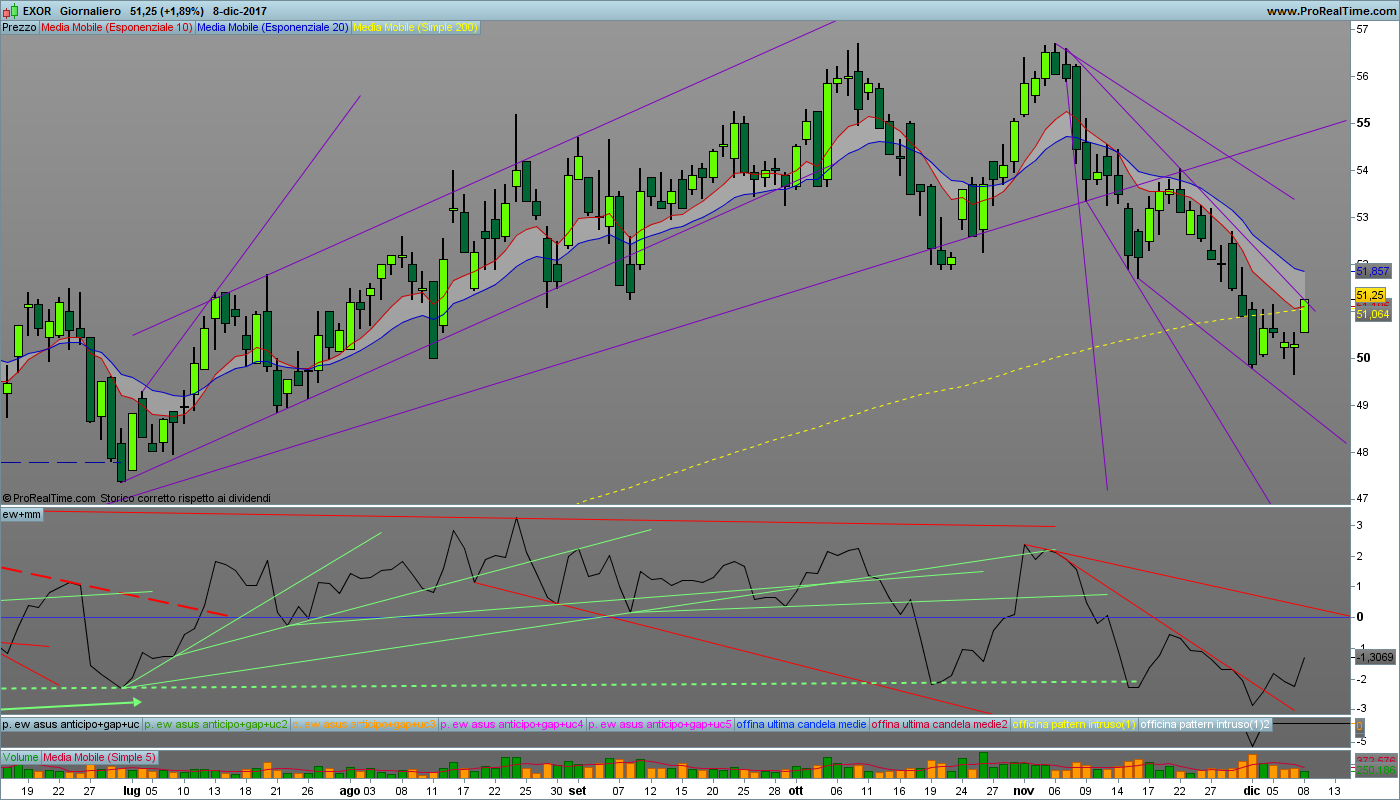Select the 'p. ew asus anticipo+gap+uc4' label
Image resolution: width=1400 pixels, height=800 pixels.
tap(512, 724)
